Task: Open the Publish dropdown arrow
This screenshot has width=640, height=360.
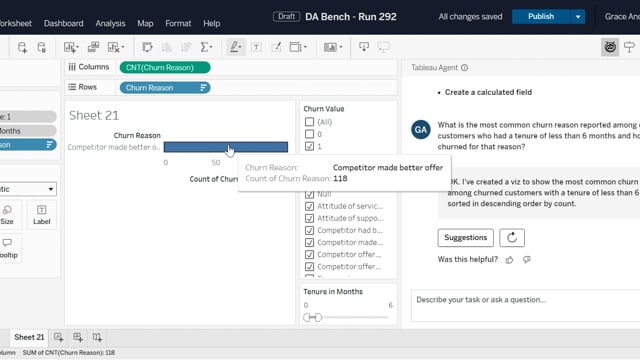Action: [x=578, y=17]
